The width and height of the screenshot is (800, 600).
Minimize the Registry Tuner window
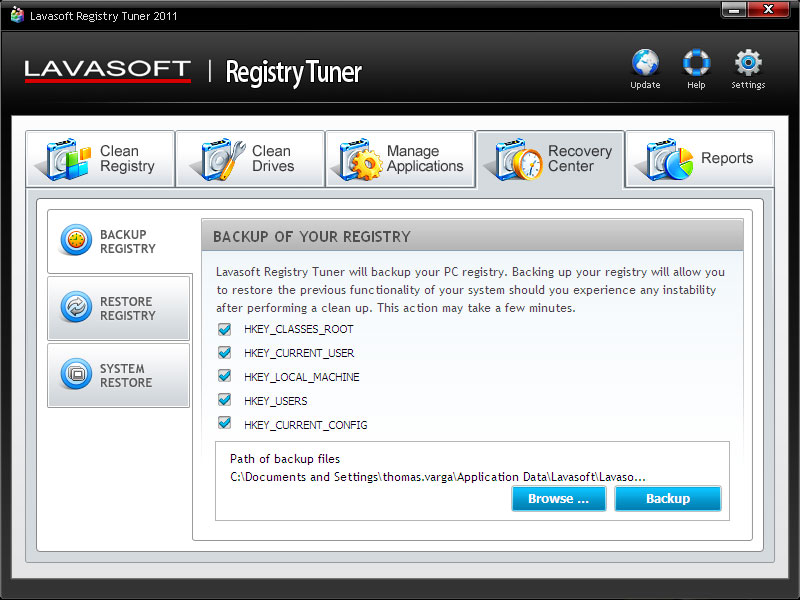734,10
